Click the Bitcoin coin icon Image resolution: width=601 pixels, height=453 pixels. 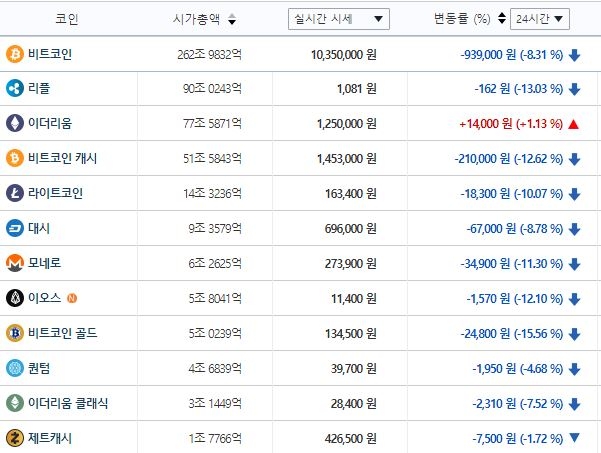15,54
